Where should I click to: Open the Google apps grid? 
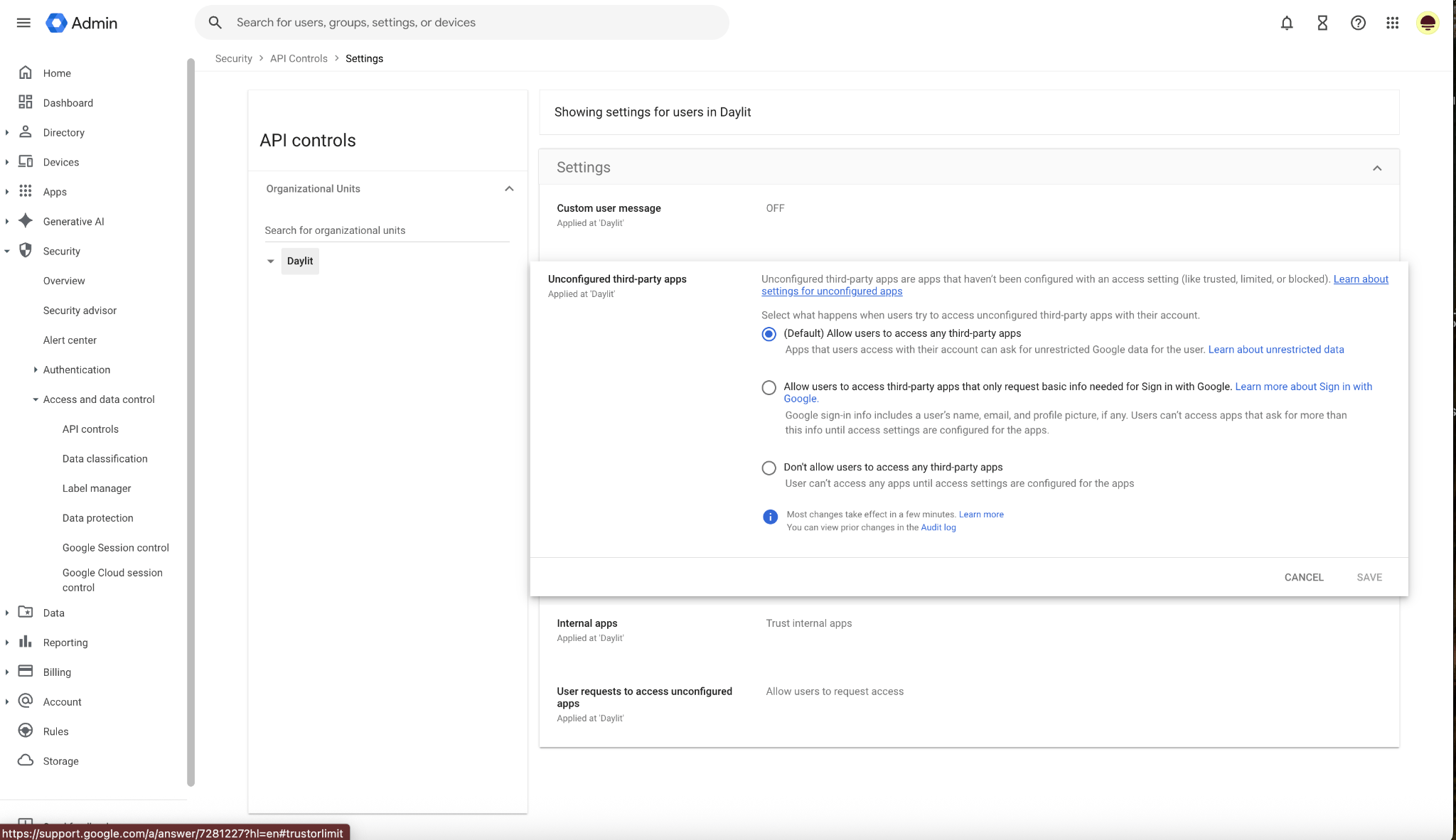pyautogui.click(x=1393, y=23)
